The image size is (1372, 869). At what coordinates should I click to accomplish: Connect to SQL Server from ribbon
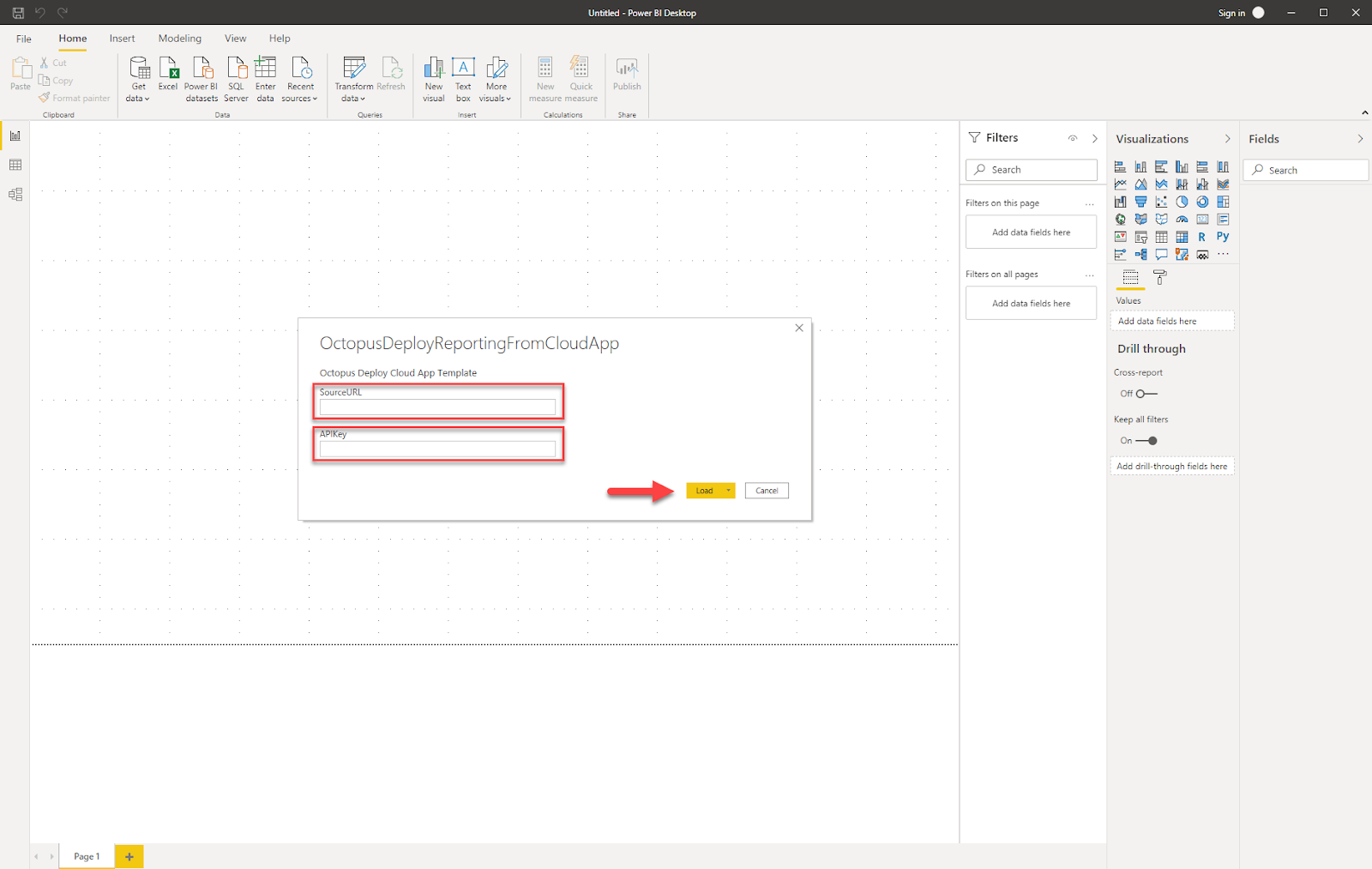point(236,80)
